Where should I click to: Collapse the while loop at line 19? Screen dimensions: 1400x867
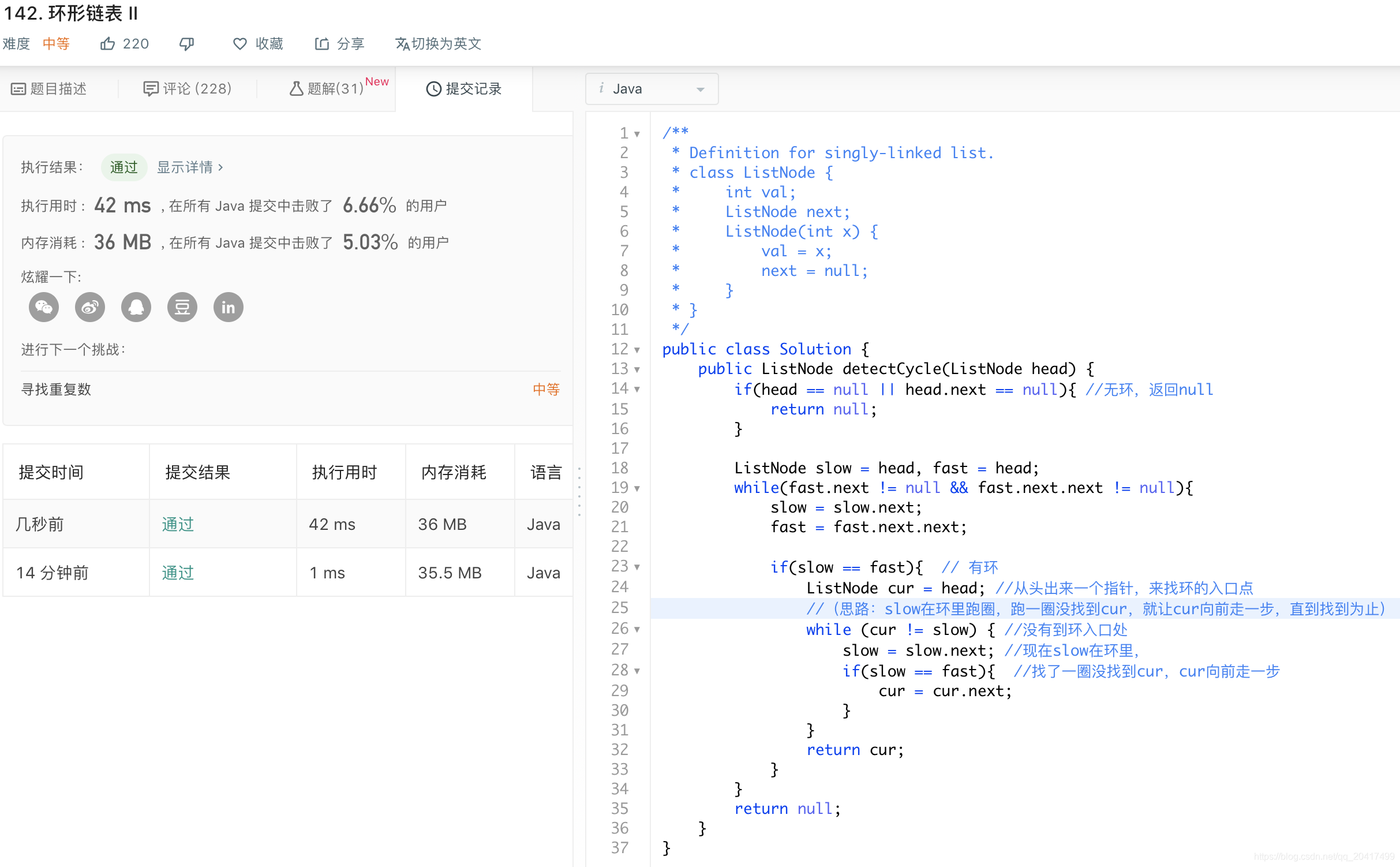(637, 488)
